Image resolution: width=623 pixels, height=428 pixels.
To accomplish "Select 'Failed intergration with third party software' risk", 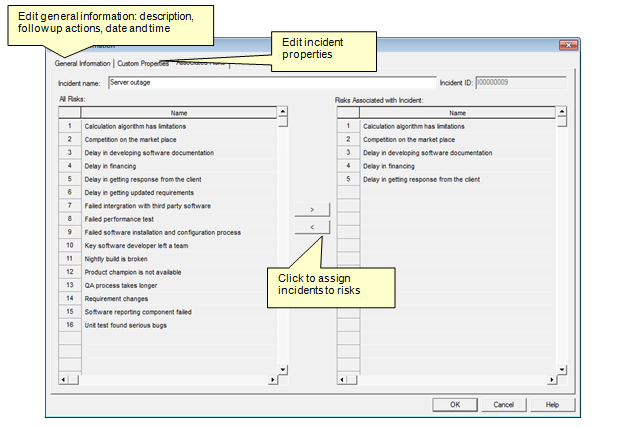I will (x=179, y=206).
